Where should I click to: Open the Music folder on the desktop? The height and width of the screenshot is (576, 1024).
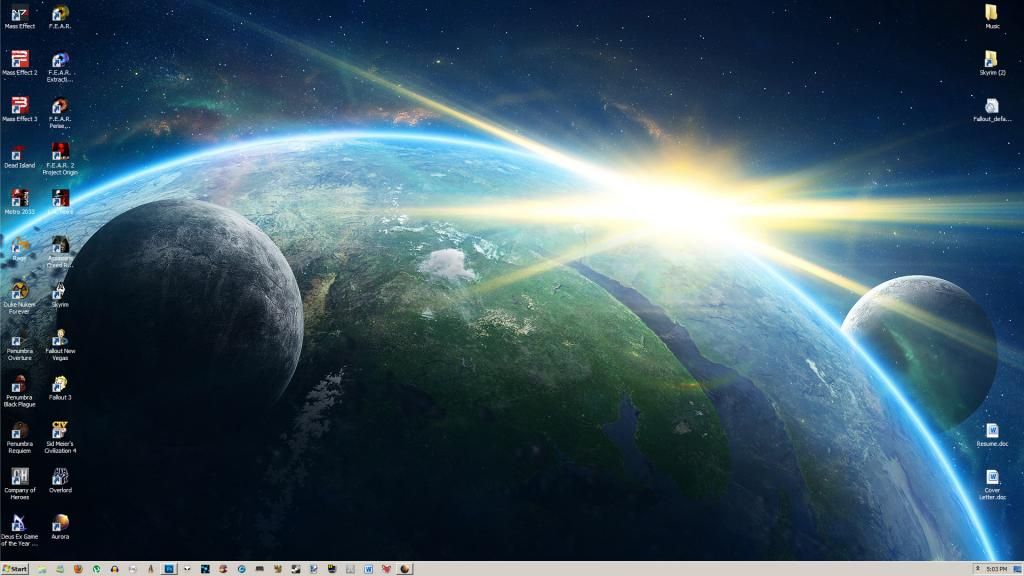pyautogui.click(x=991, y=13)
